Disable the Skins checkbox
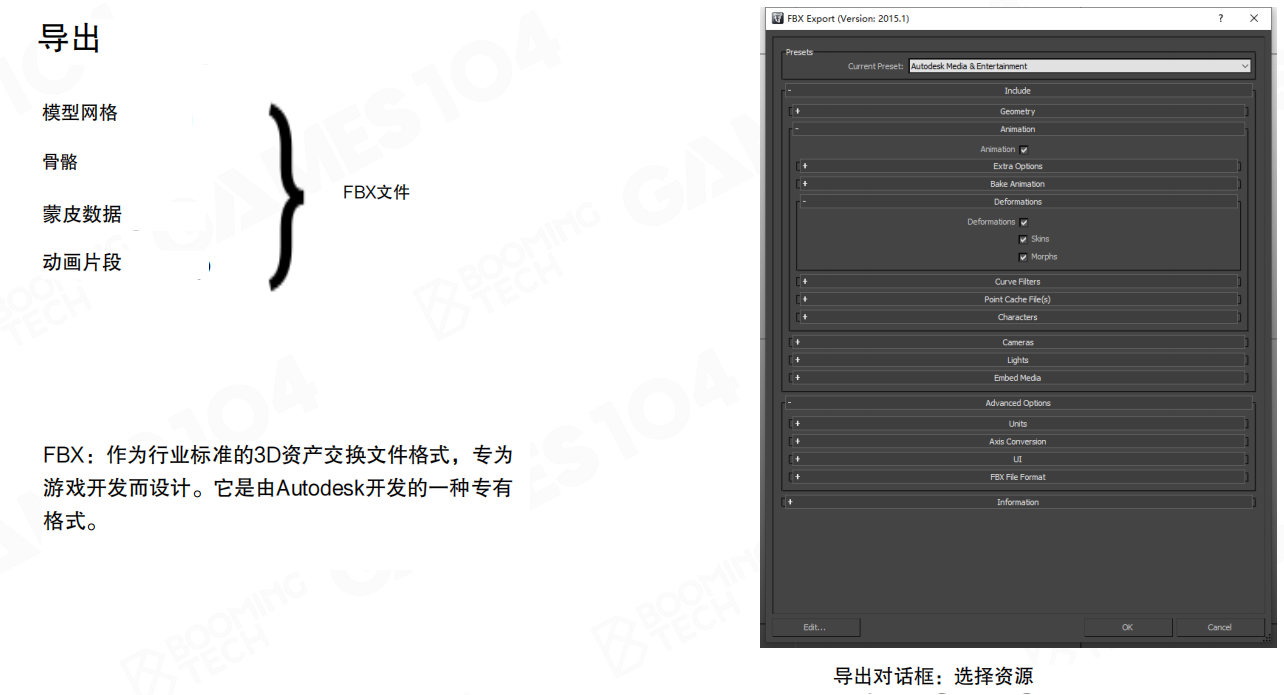The width and height of the screenshot is (1284, 695). click(x=1023, y=240)
